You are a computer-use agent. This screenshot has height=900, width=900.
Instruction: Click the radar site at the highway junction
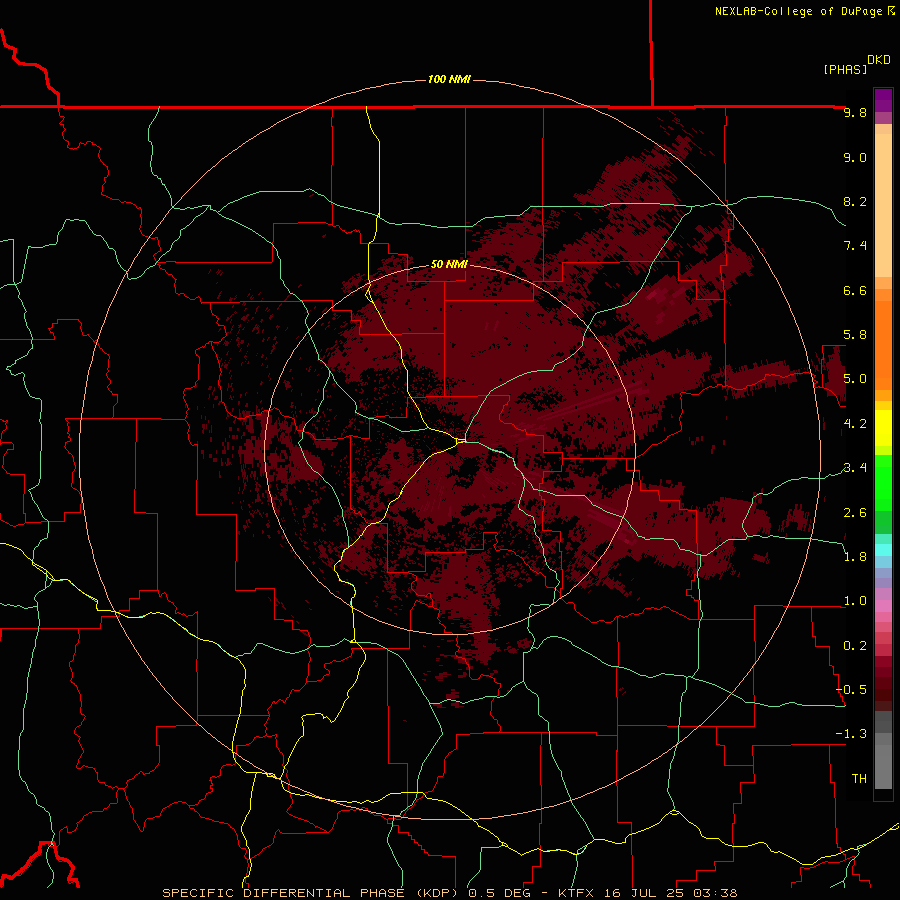[462, 441]
